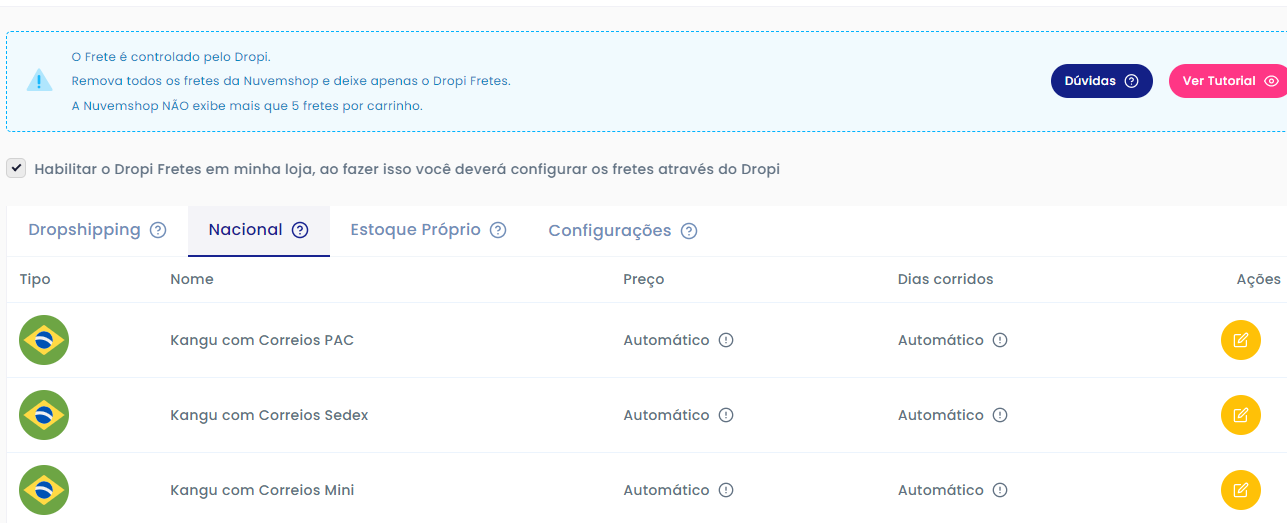This screenshot has height=523, width=1287.
Task: Go to the Configurações tab
Action: click(x=622, y=231)
